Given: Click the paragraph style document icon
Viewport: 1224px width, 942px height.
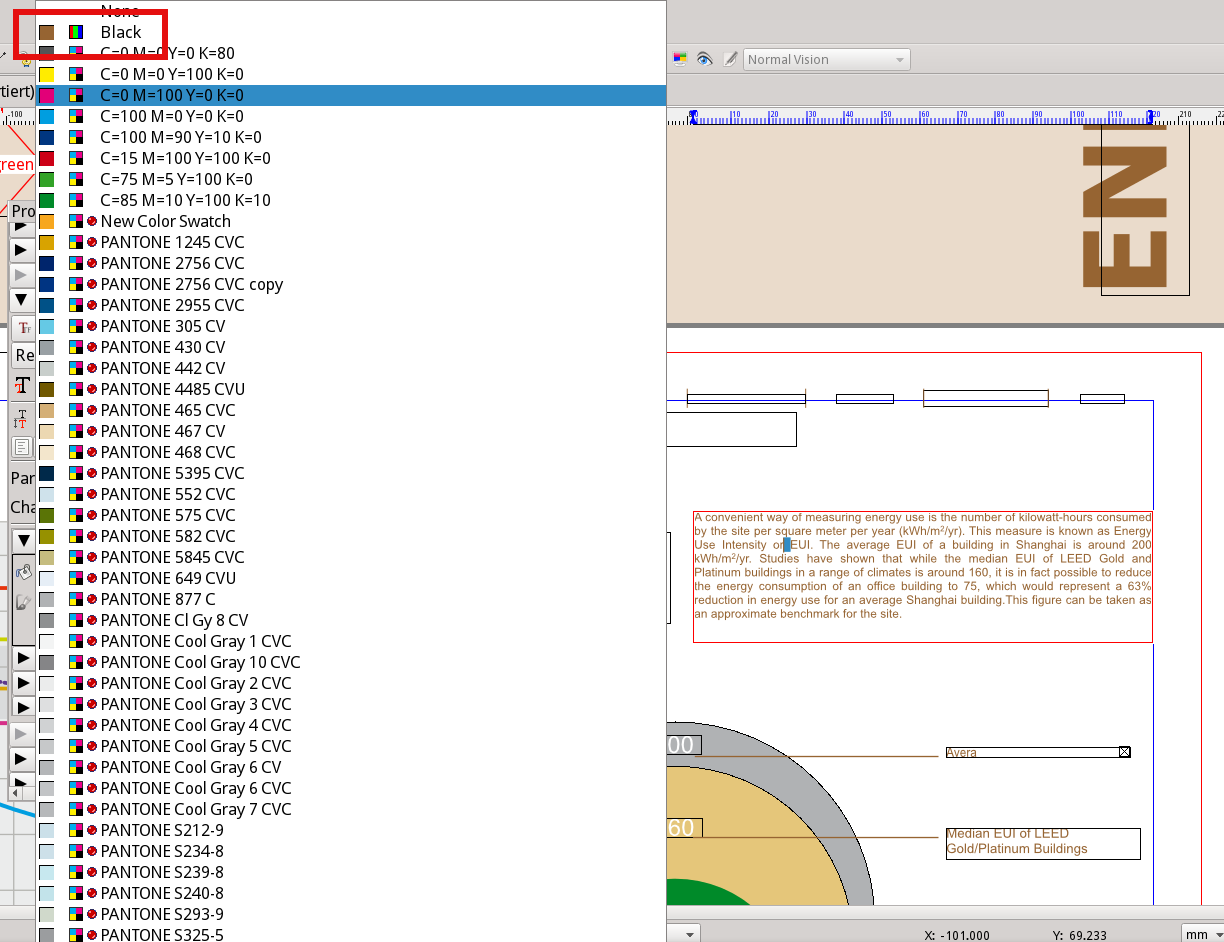Looking at the screenshot, I should [22, 446].
